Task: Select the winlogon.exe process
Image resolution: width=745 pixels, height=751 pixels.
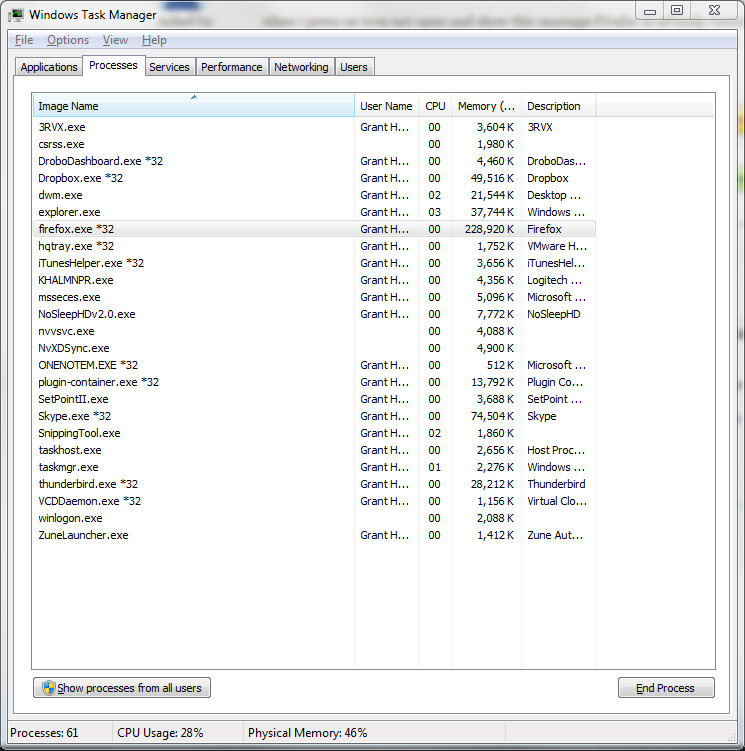Action: pyautogui.click(x=314, y=518)
